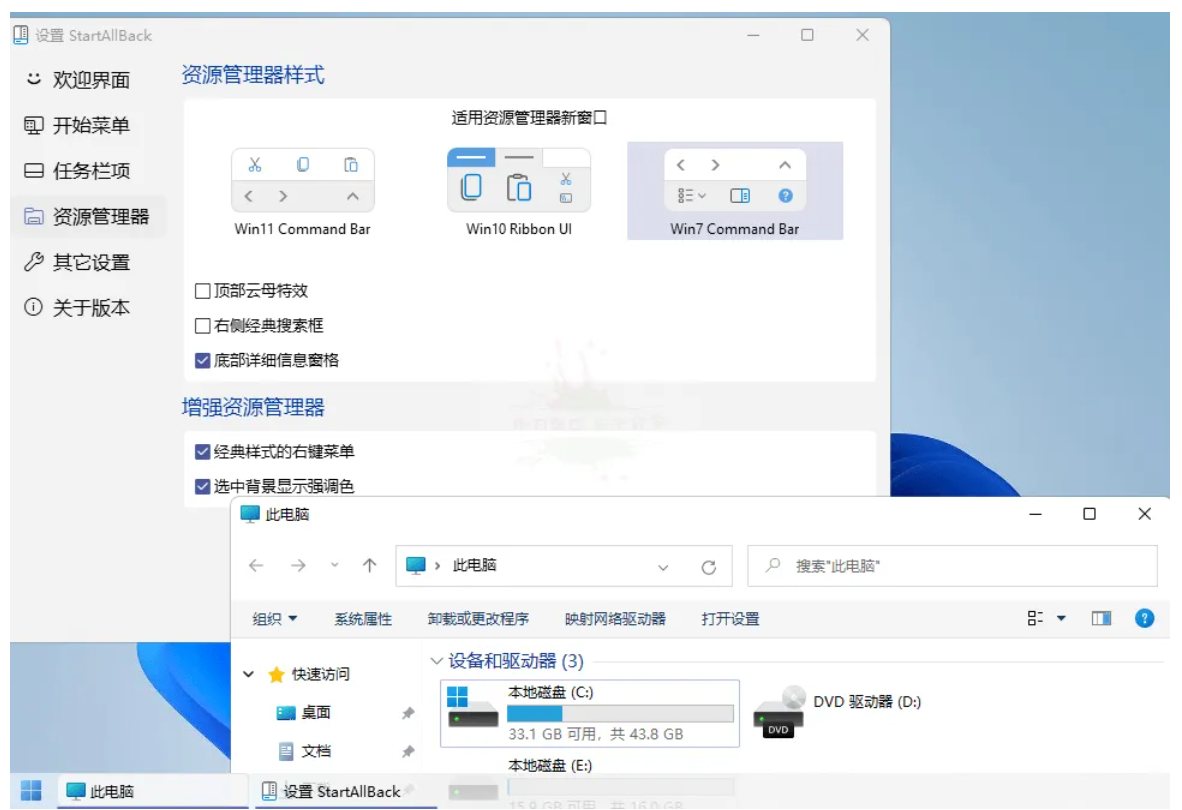Open the 组织 dropdown menu
This screenshot has height=810, width=1182.
pos(266,618)
